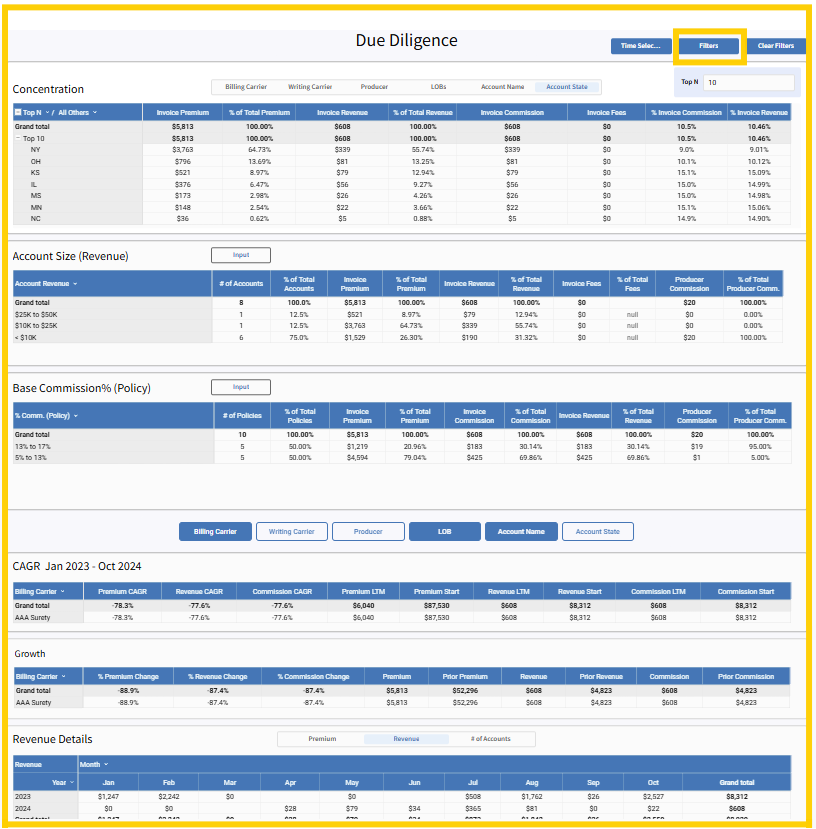Open Billing Carrier dropdown in Growth table

pos(63,677)
